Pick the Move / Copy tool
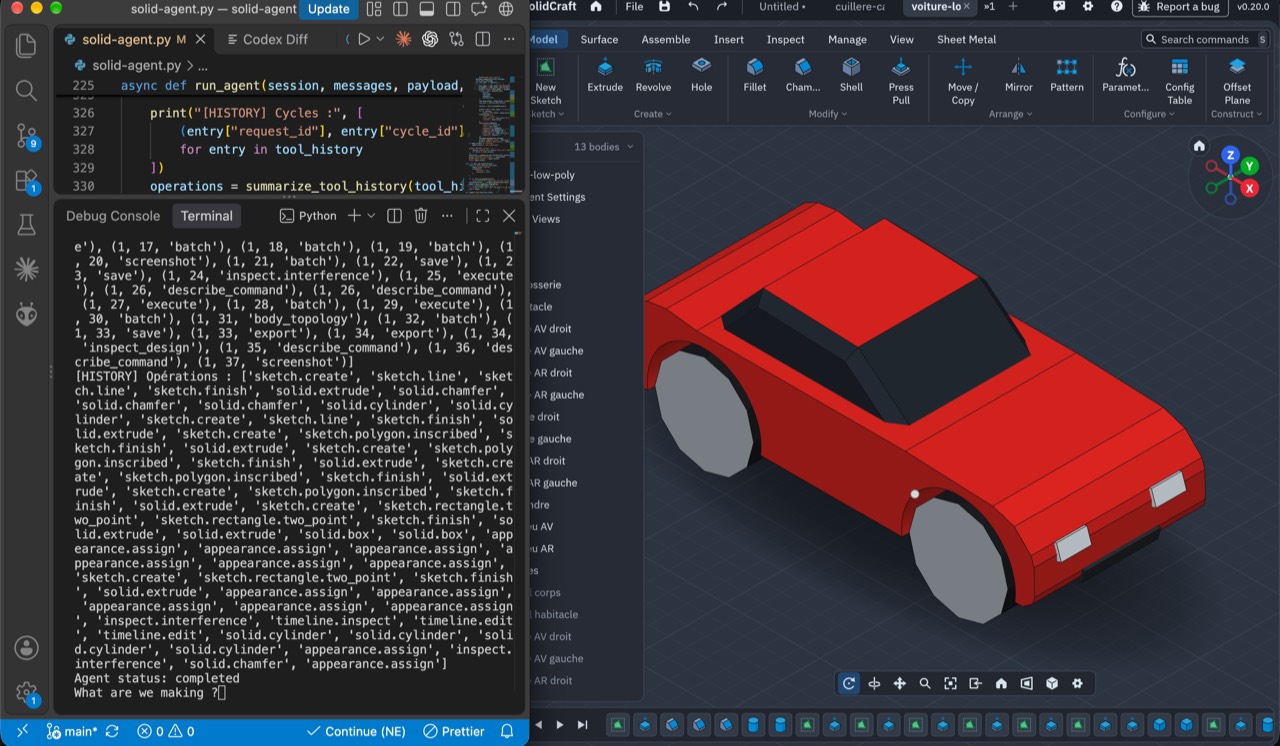Image resolution: width=1280 pixels, height=746 pixels. click(963, 81)
